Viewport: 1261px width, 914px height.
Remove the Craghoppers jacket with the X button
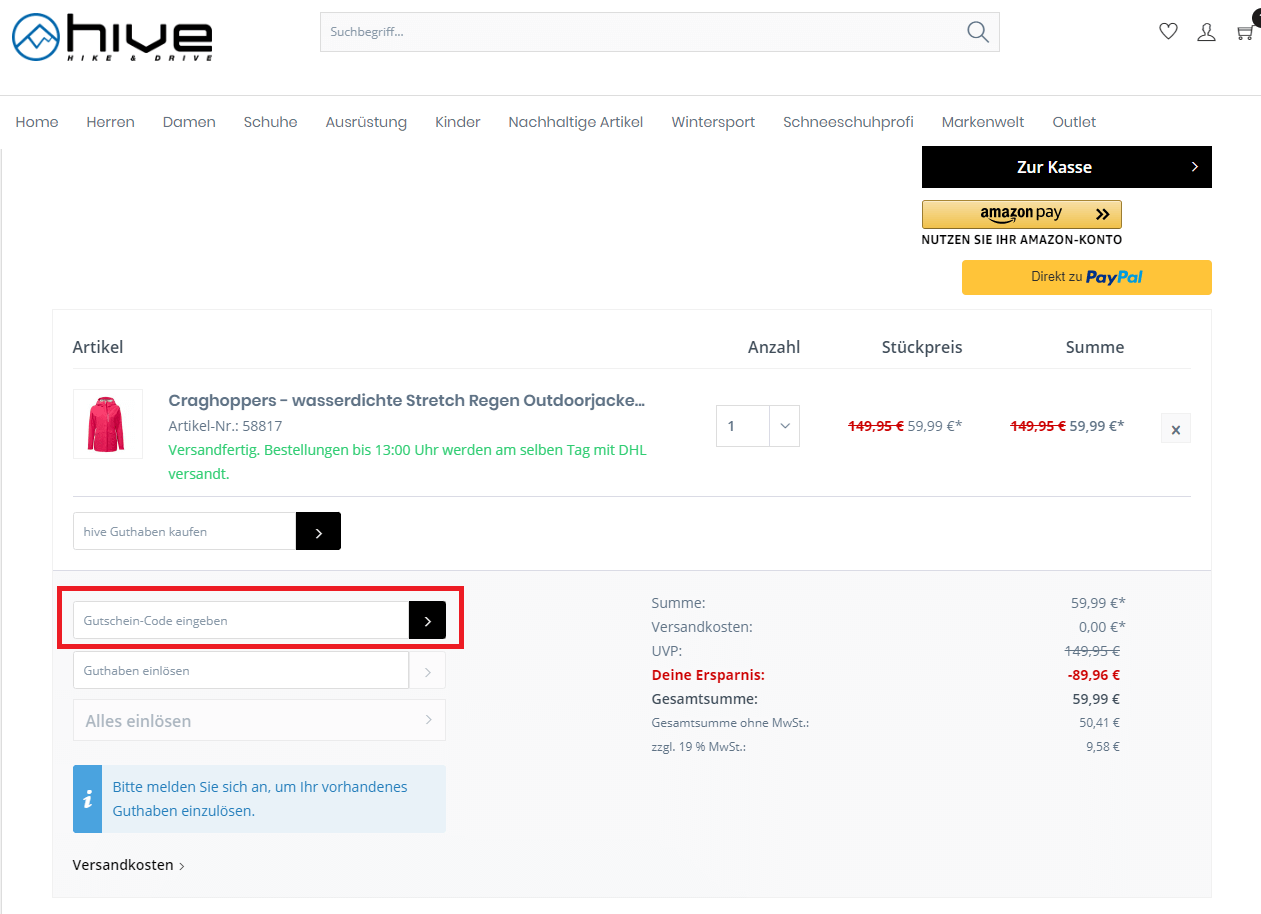[1176, 429]
